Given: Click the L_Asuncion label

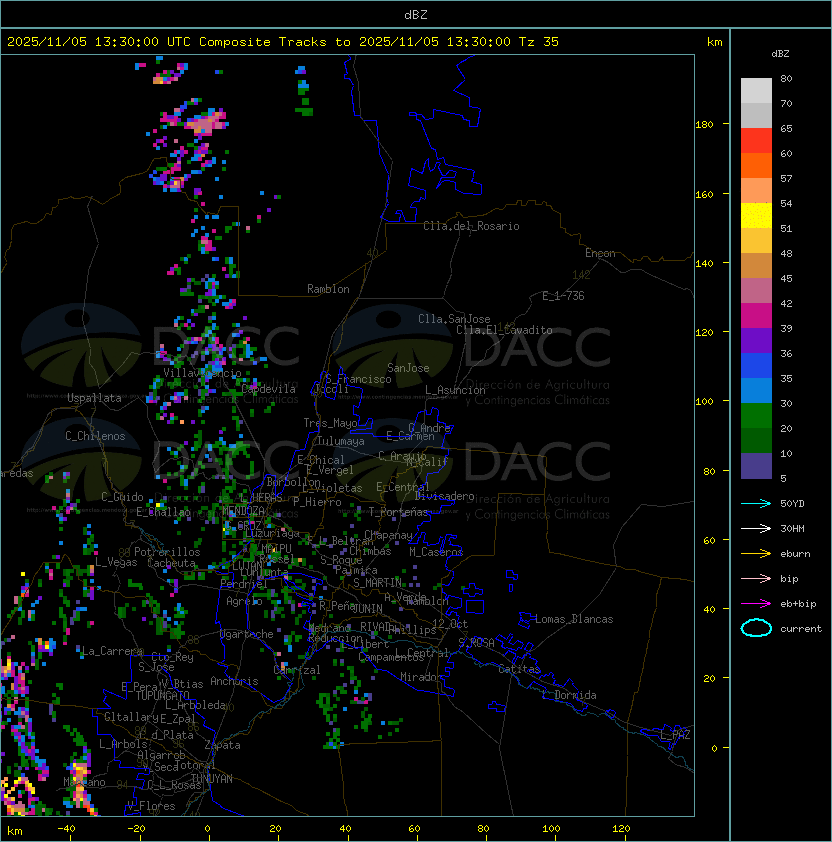Looking at the screenshot, I should tap(455, 390).
